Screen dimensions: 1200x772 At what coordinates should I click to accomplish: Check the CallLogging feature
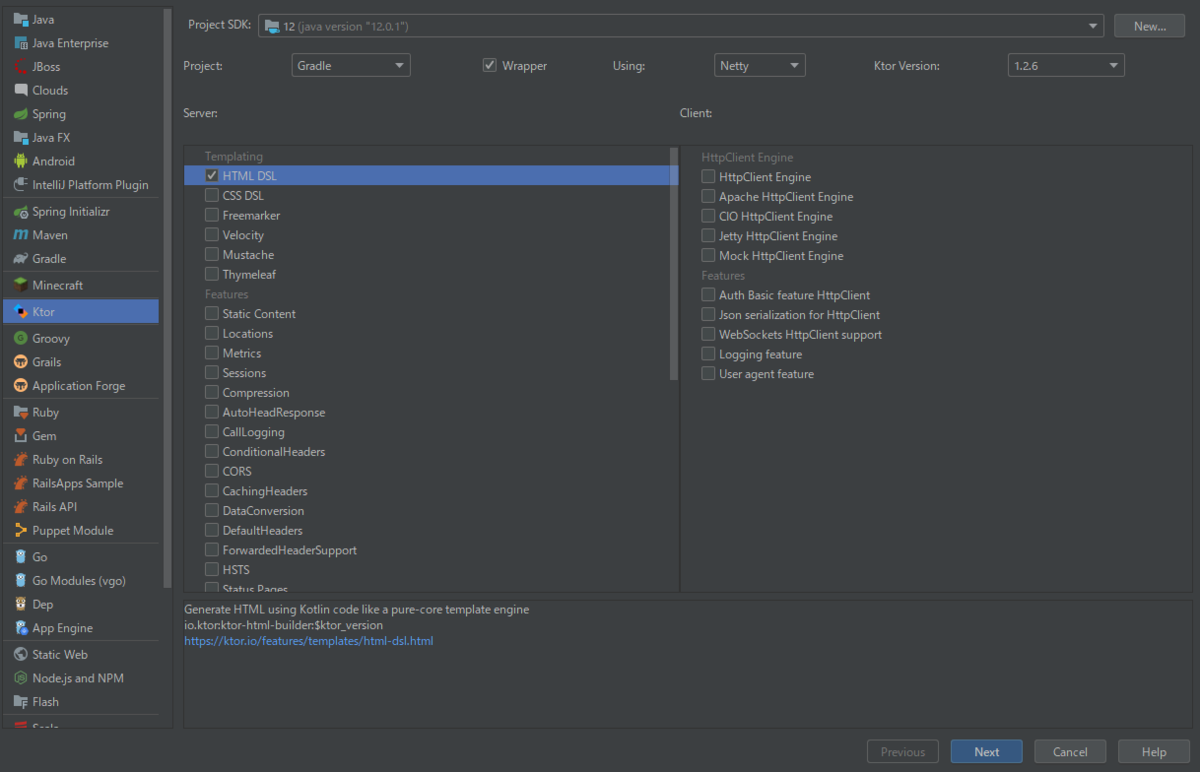point(212,432)
